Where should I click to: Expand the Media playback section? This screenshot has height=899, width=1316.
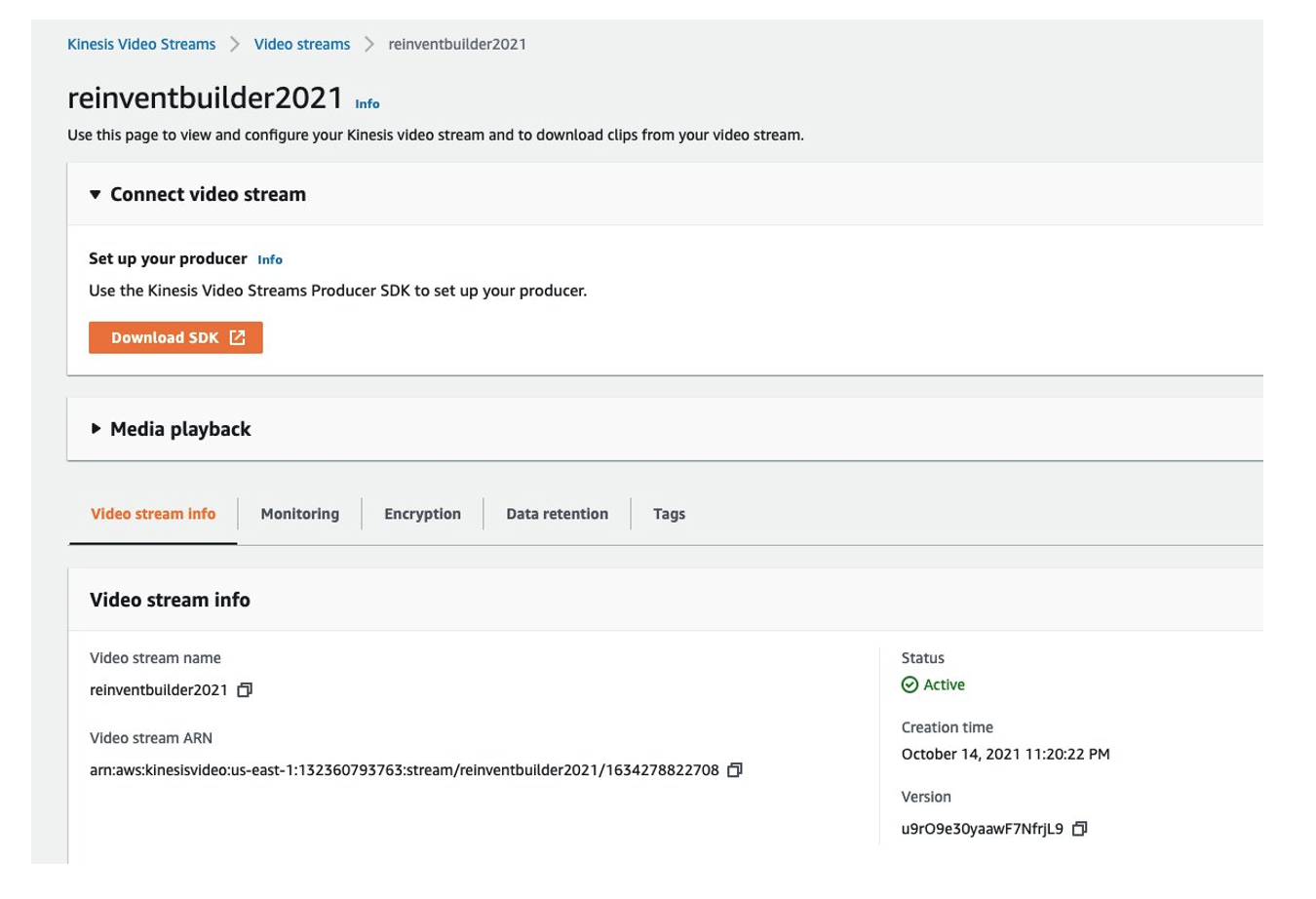click(96, 429)
